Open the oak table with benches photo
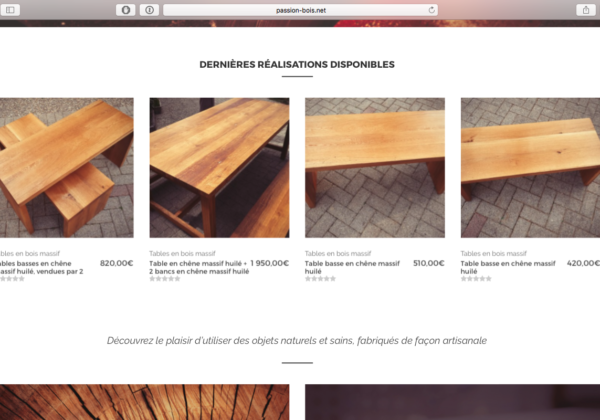The height and width of the screenshot is (420, 600). pyautogui.click(x=219, y=168)
